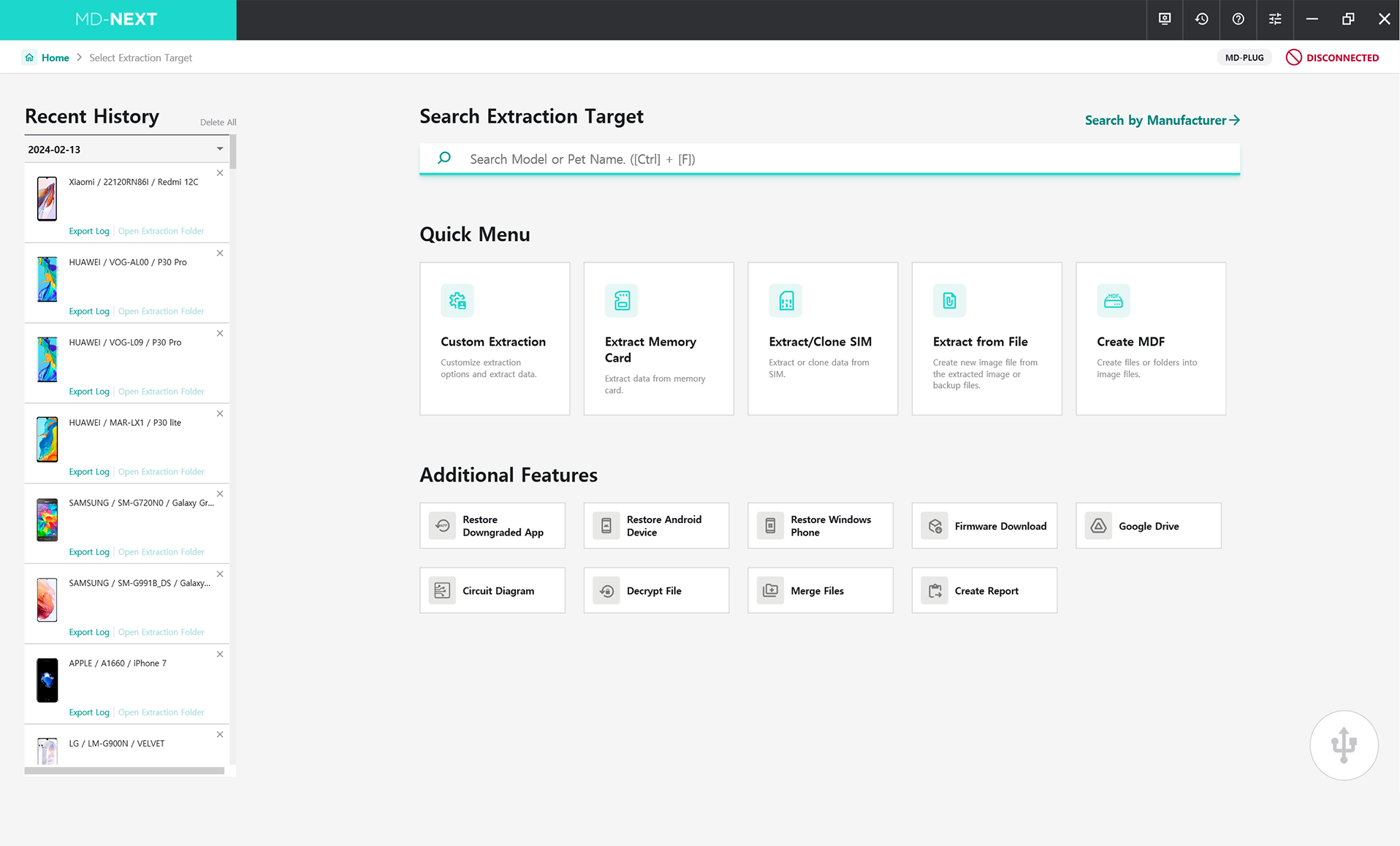Open the history clock icon in title bar
The width and height of the screenshot is (1400, 846).
(1201, 19)
